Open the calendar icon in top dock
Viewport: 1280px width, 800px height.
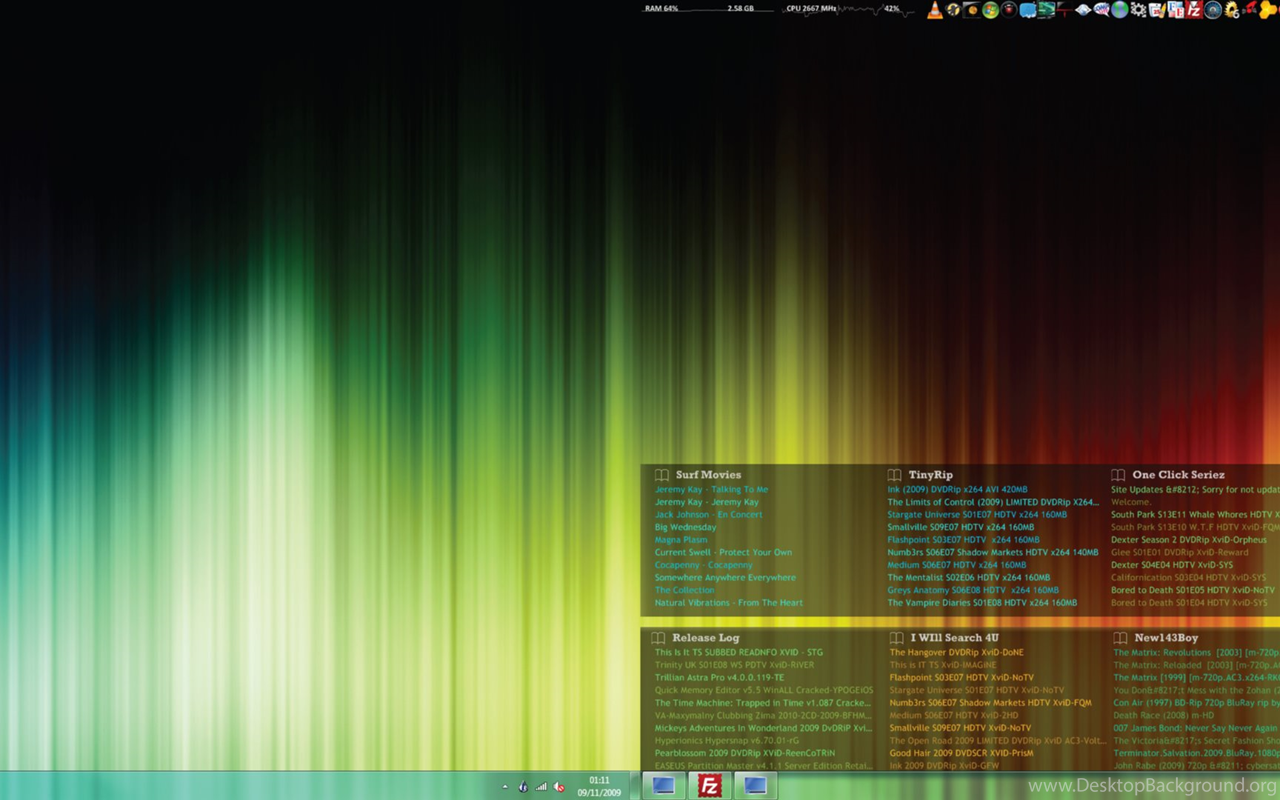1157,10
